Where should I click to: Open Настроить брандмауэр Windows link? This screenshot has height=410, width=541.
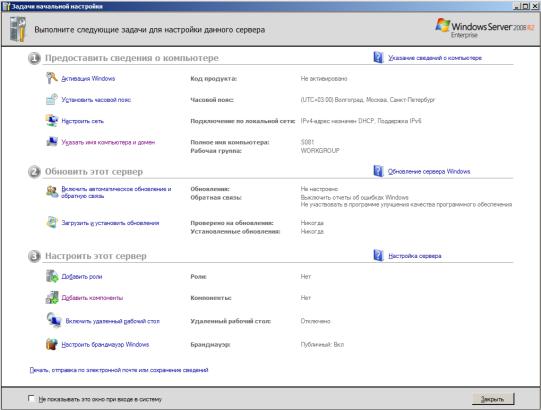click(105, 344)
